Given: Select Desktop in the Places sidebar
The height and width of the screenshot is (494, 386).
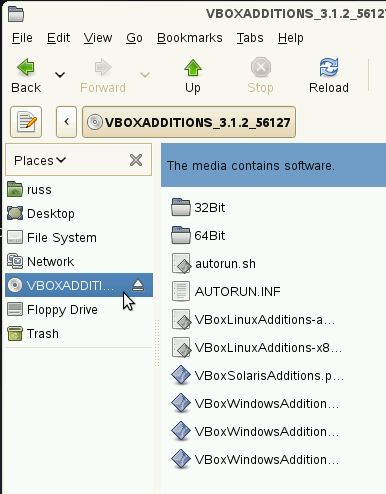Looking at the screenshot, I should [x=79, y=214].
